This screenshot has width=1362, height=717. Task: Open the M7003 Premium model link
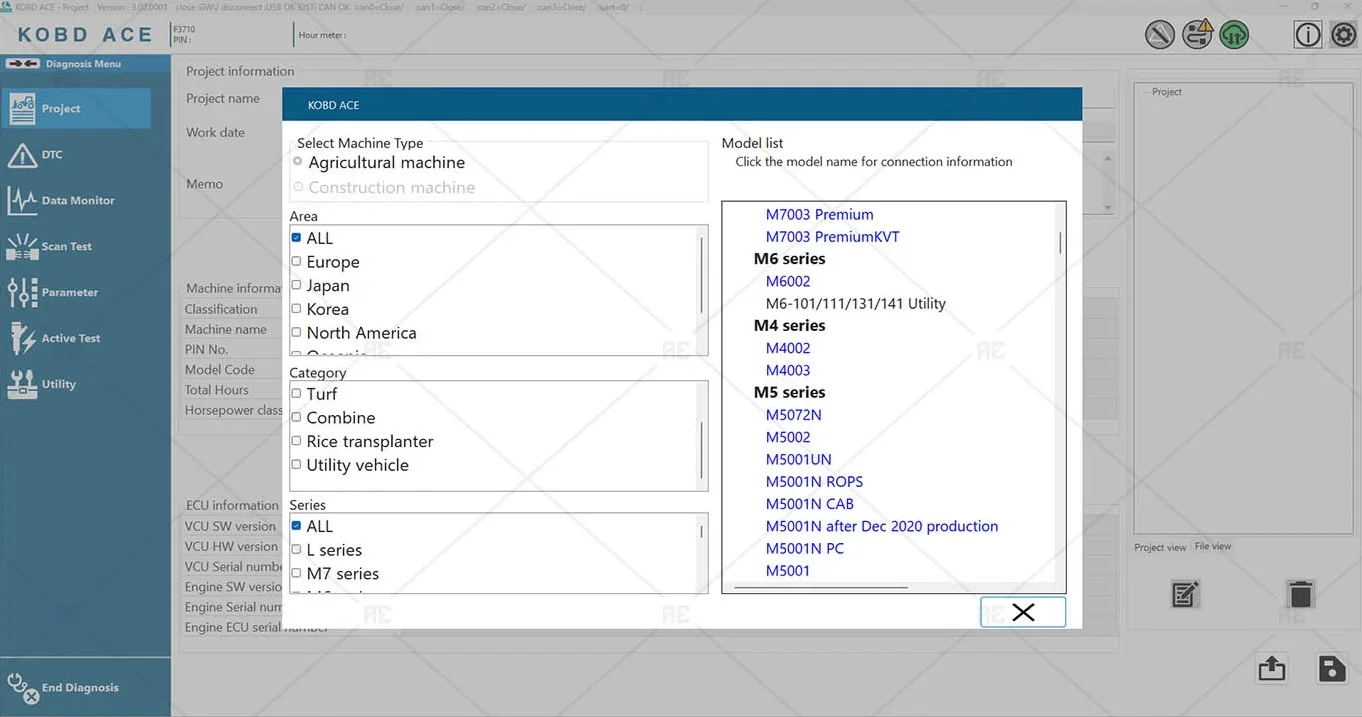click(820, 214)
